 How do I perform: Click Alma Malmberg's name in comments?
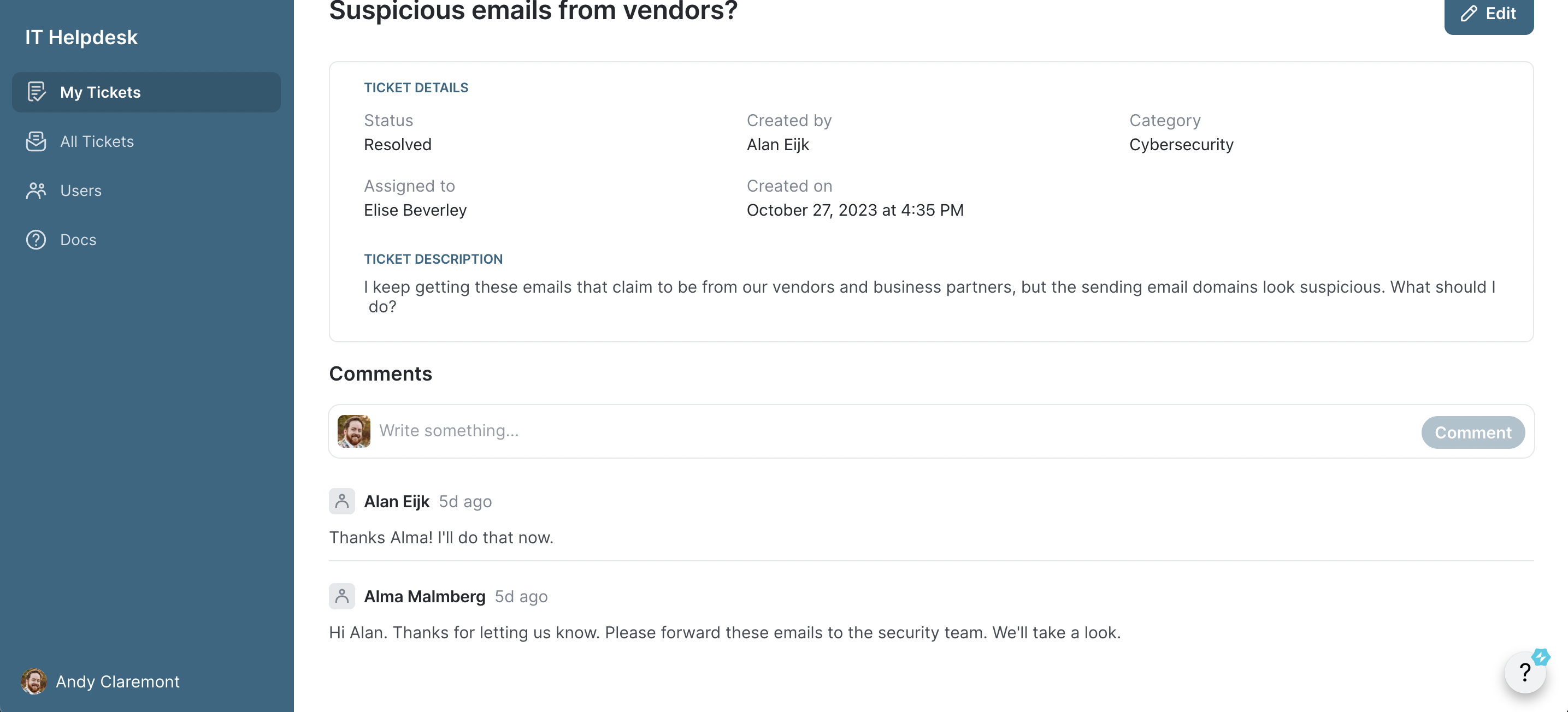(425, 596)
